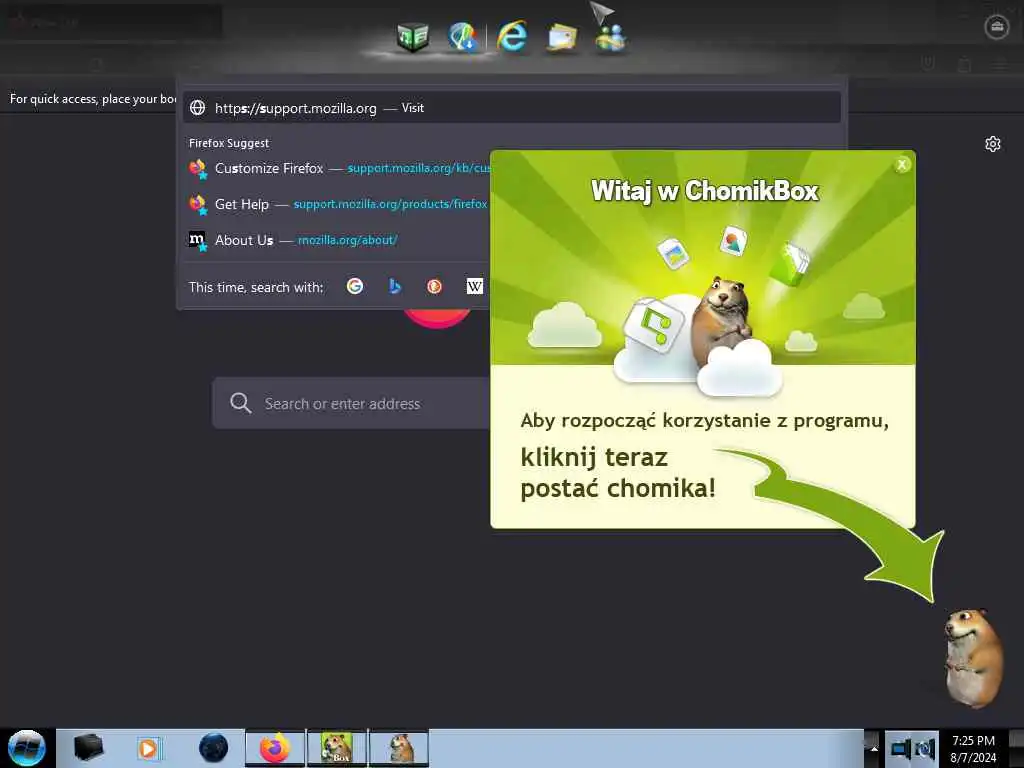Click the monitor speaker tray icon
Viewport: 1024px width, 768px height.
click(x=901, y=748)
